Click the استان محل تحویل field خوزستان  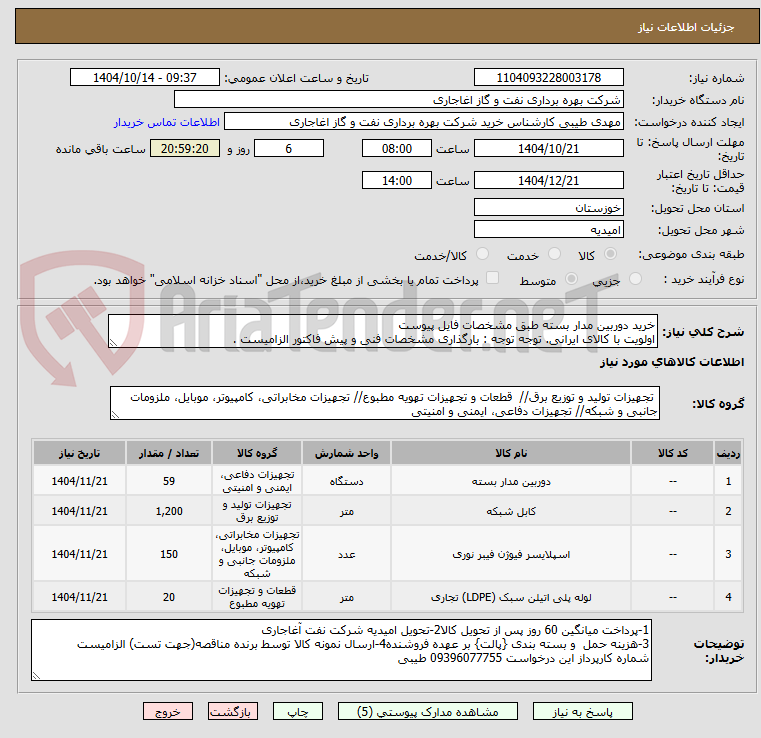point(548,208)
